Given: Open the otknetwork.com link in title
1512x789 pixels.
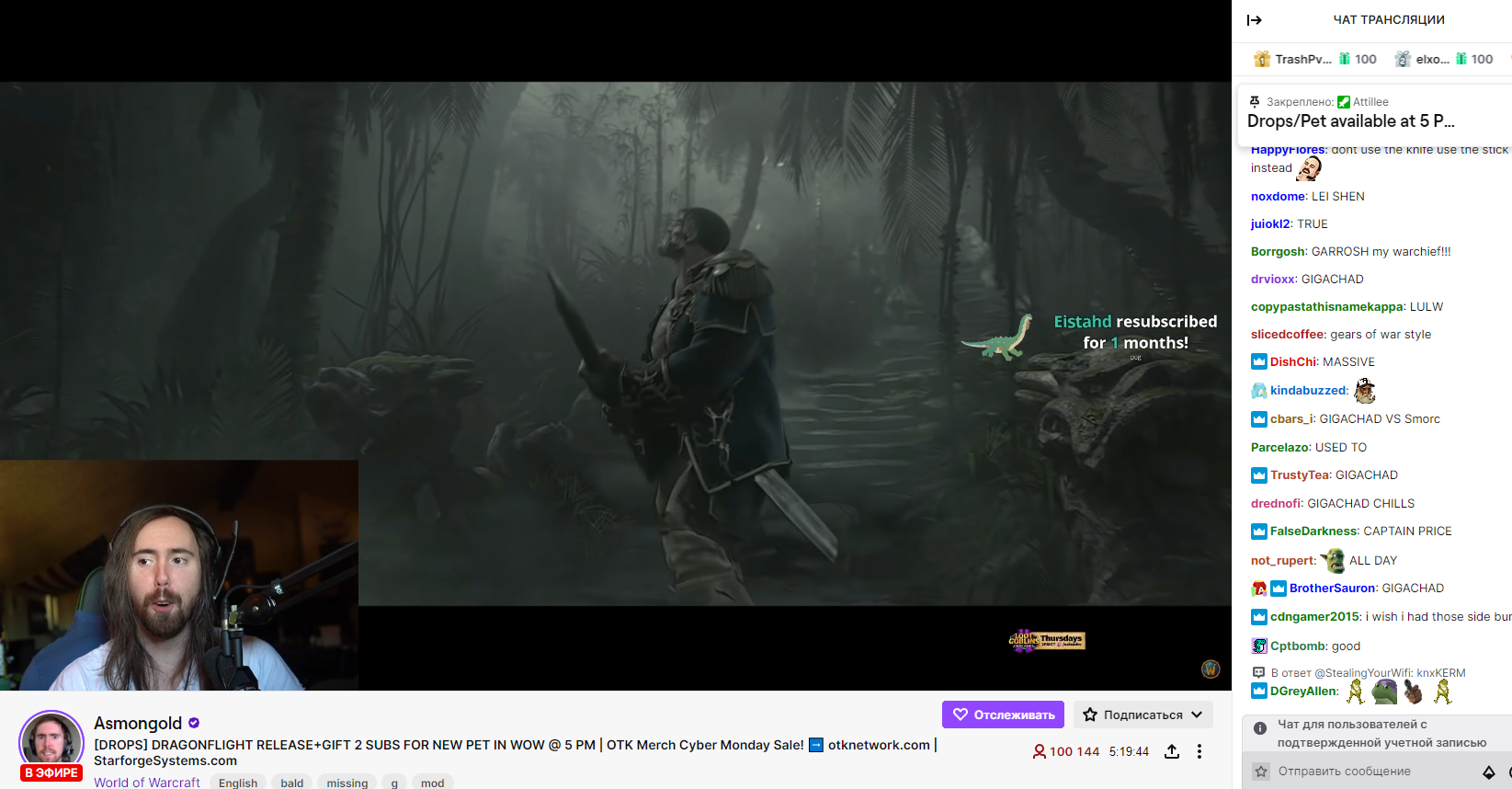Looking at the screenshot, I should coord(879,745).
